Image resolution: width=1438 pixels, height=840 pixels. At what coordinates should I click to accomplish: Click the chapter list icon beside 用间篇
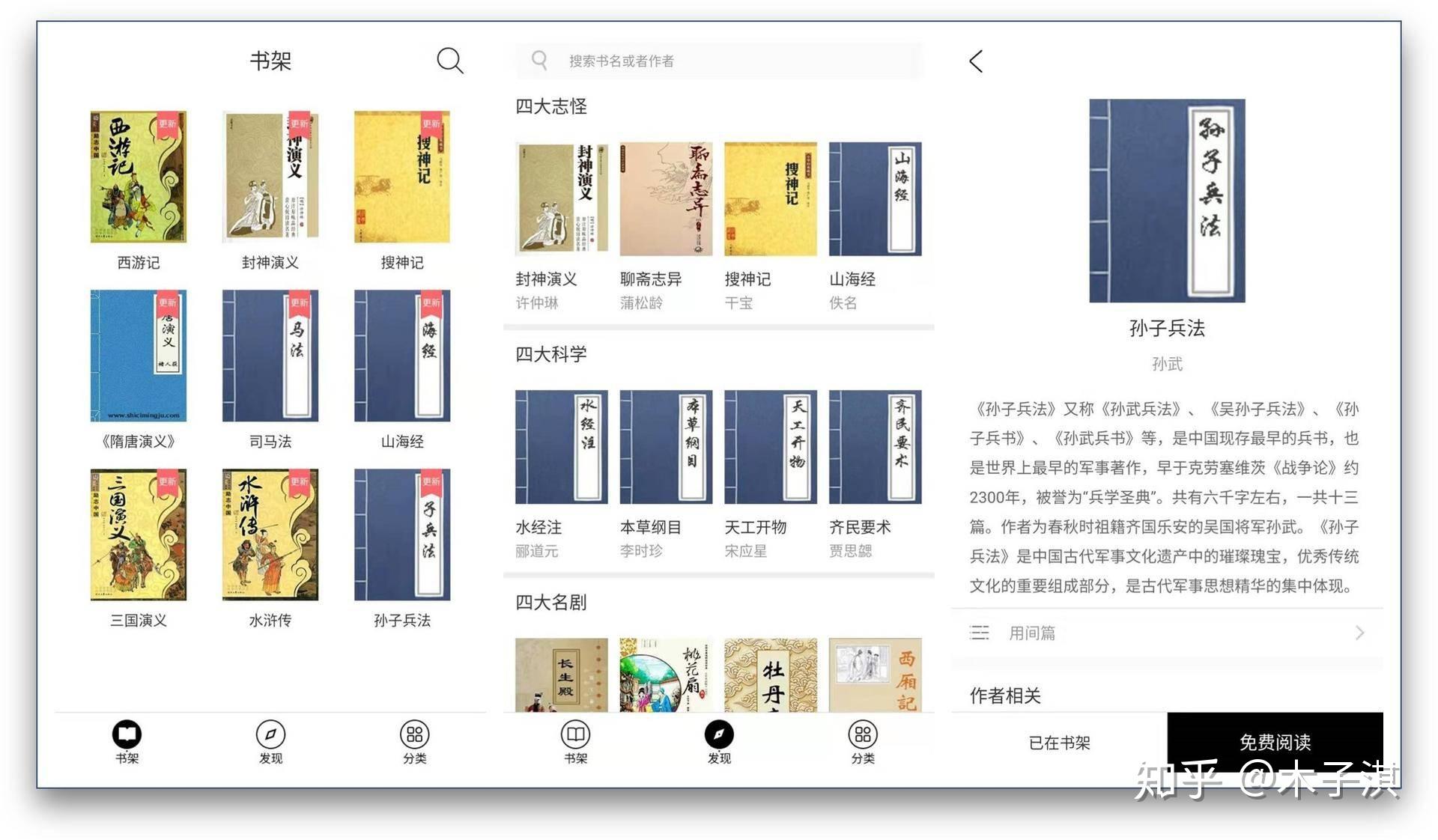click(x=980, y=633)
